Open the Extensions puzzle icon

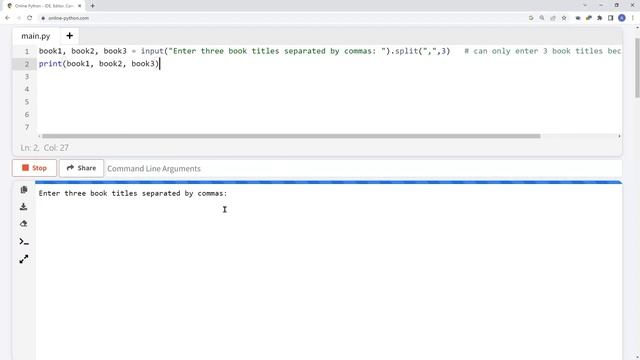point(600,18)
